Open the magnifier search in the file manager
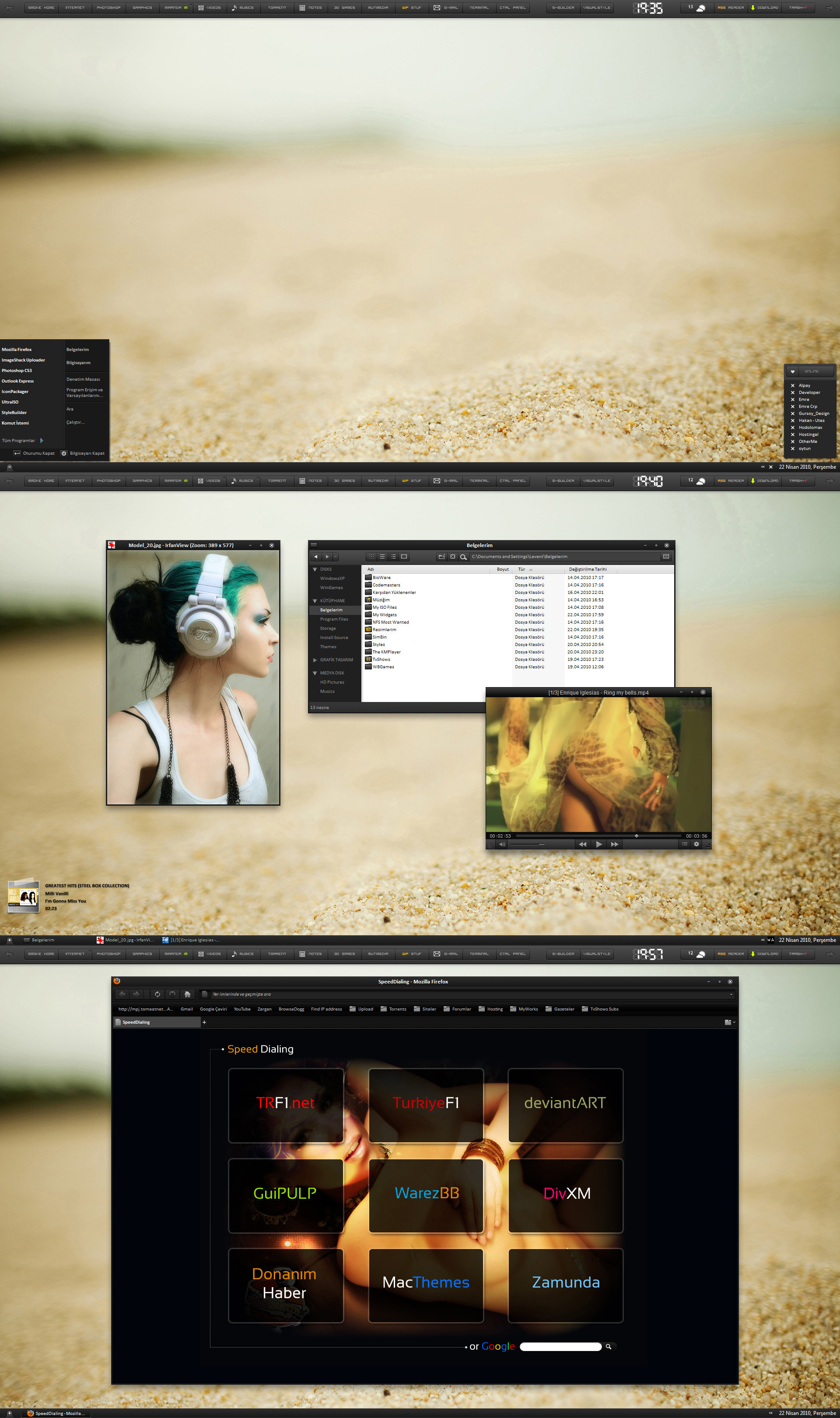This screenshot has width=840, height=1418. (463, 557)
